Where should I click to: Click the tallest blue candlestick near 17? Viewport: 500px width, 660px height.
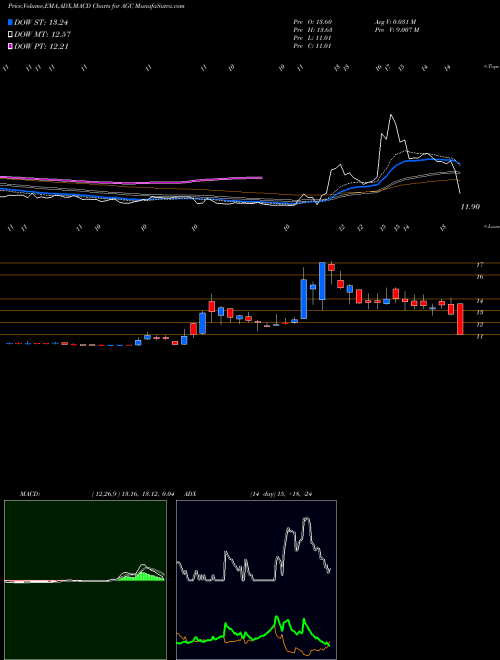click(x=322, y=281)
